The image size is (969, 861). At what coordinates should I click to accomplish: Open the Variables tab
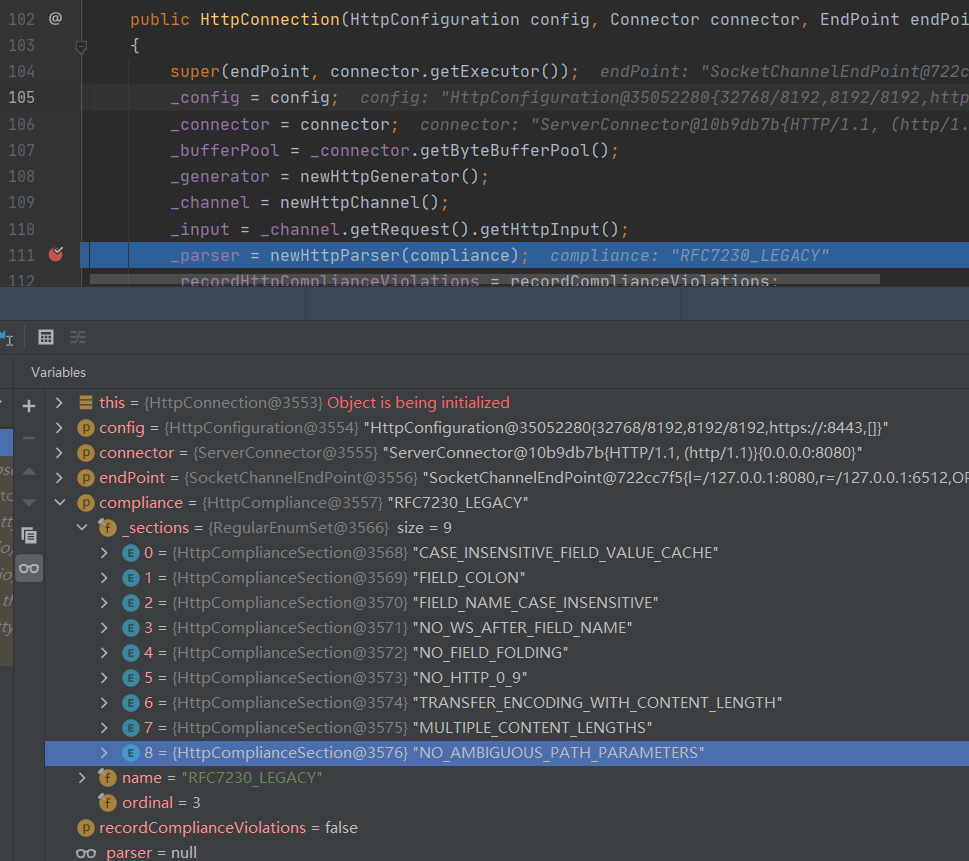click(58, 372)
